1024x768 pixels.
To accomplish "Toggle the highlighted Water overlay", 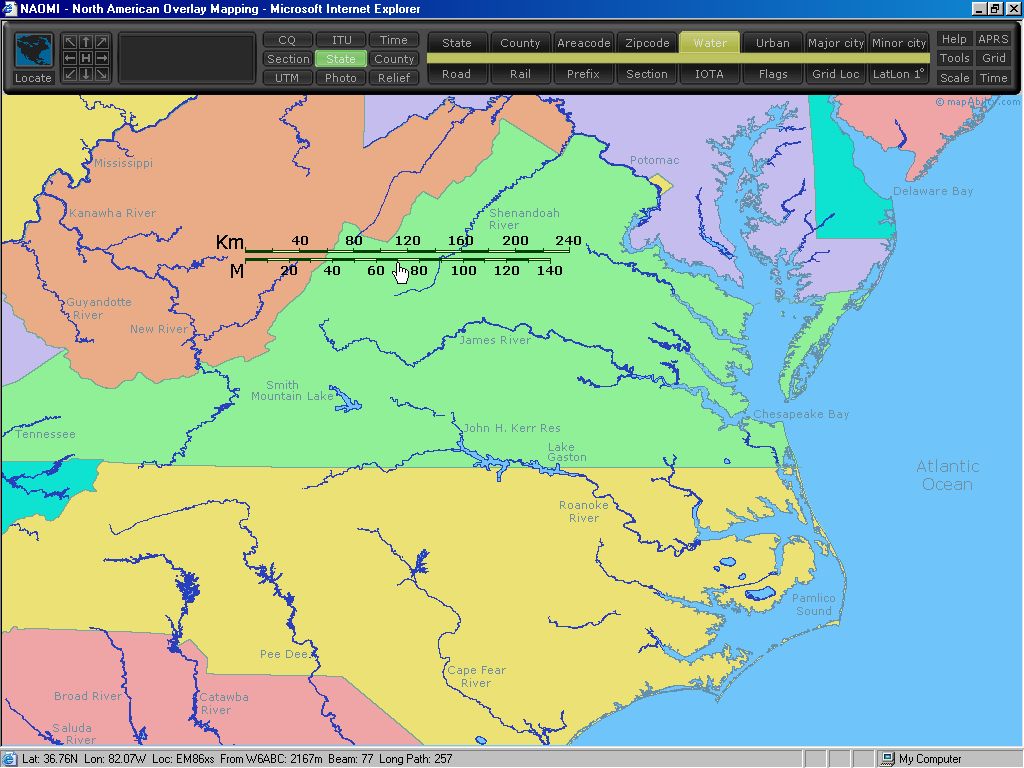I will 710,43.
